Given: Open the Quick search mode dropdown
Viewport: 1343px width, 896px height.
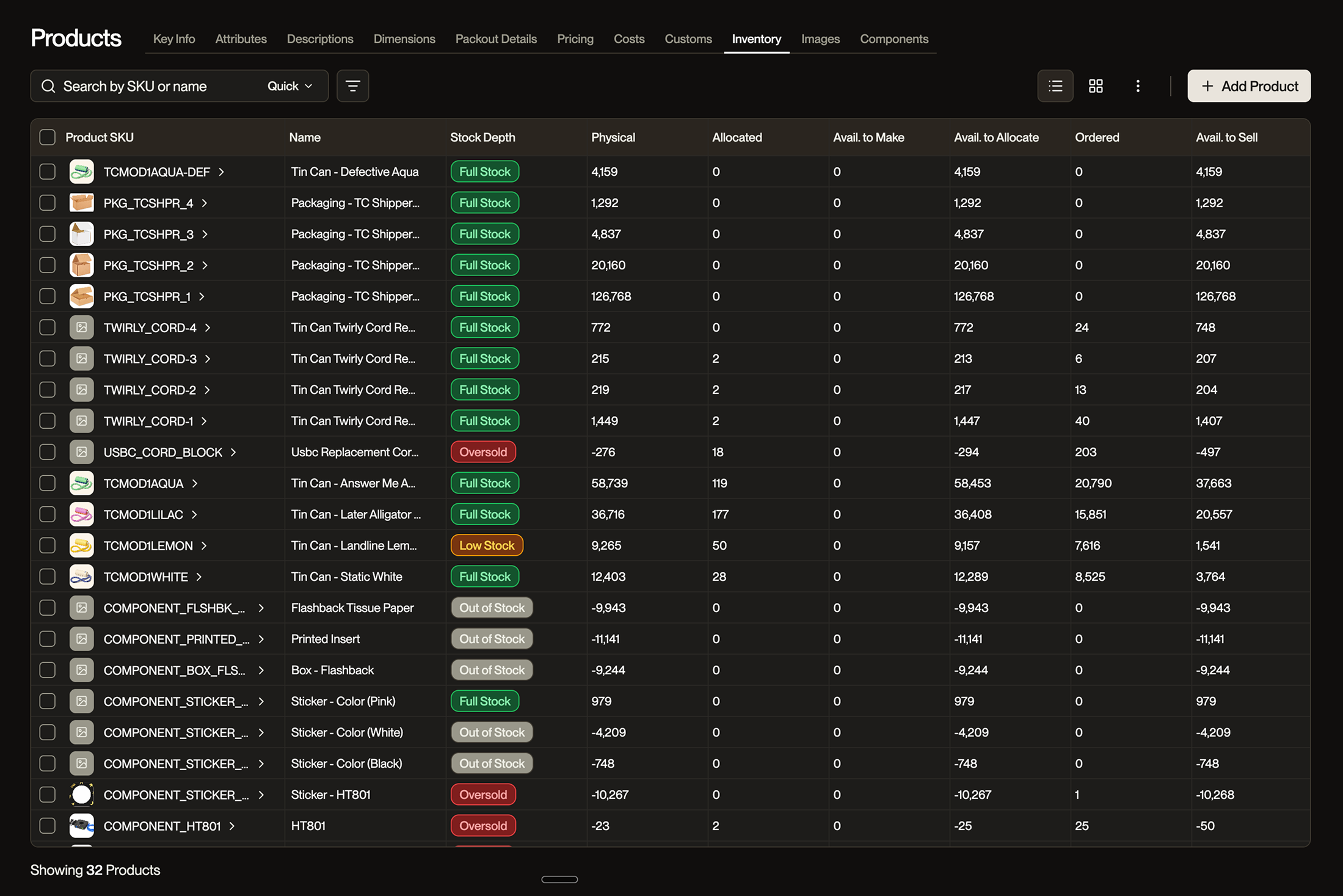Looking at the screenshot, I should click(290, 86).
